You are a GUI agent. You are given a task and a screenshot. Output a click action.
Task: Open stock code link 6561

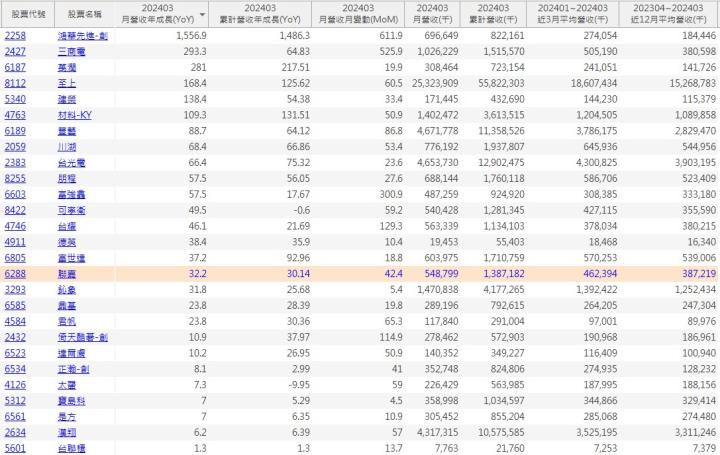(x=15, y=417)
